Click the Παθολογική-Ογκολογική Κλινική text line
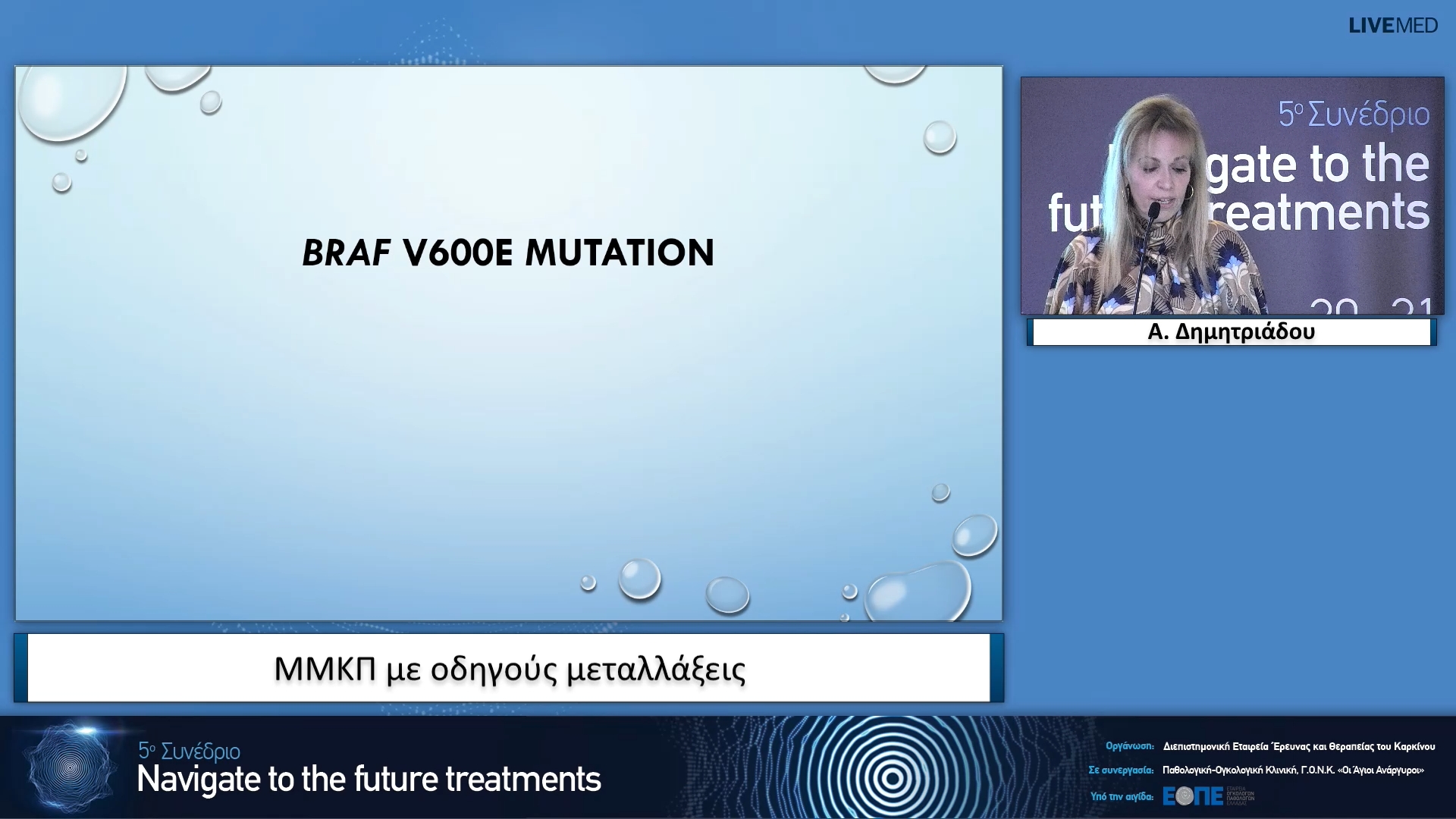Screen dimensions: 1456x819 pos(1292,770)
